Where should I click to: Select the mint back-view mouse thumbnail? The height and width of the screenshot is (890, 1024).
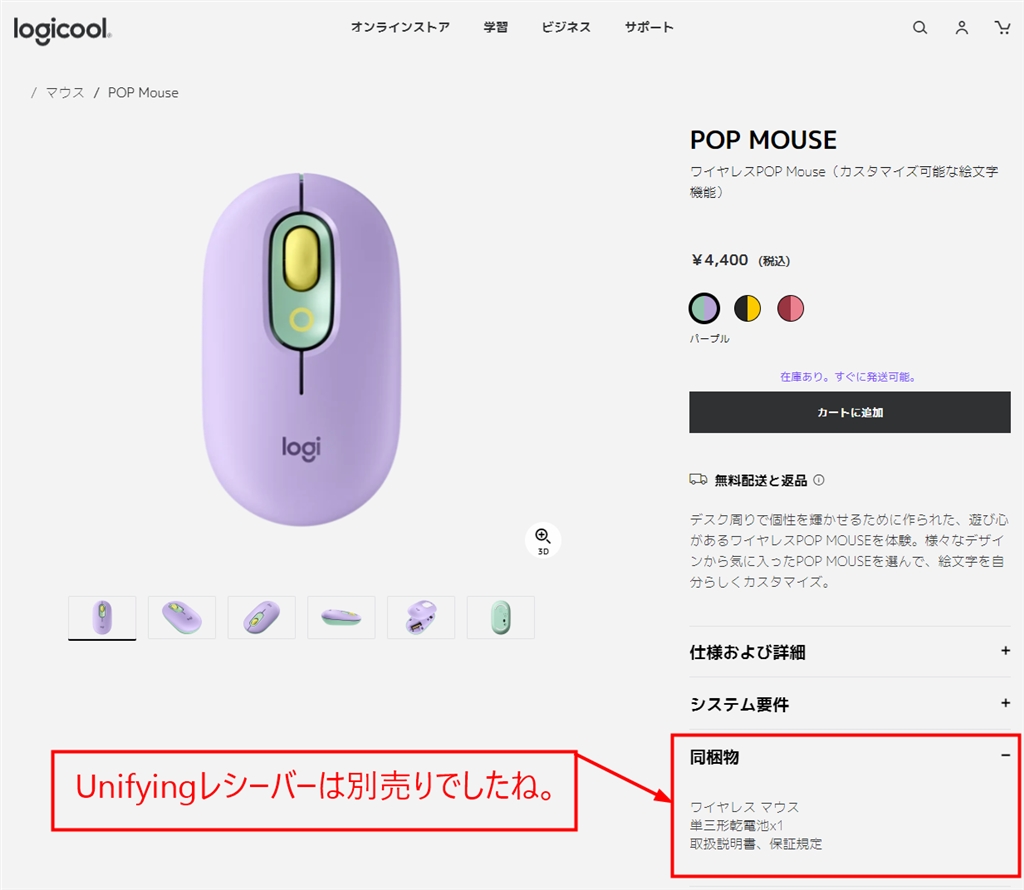500,617
